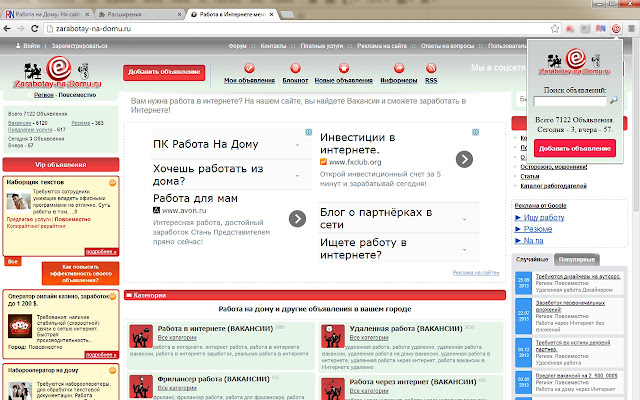Click подробнее on casino operator listing
The height and width of the screenshot is (400, 640).
[x=101, y=355]
